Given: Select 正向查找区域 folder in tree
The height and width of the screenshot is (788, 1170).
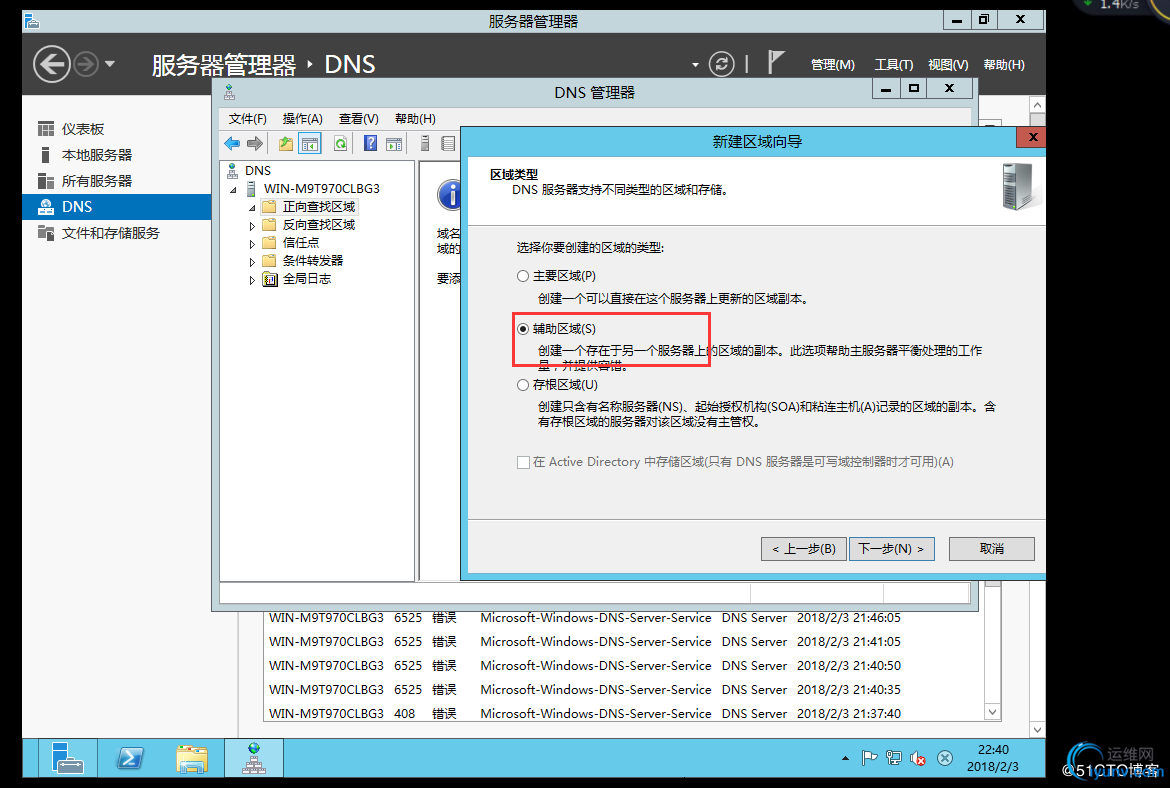Looking at the screenshot, I should click(x=319, y=207).
